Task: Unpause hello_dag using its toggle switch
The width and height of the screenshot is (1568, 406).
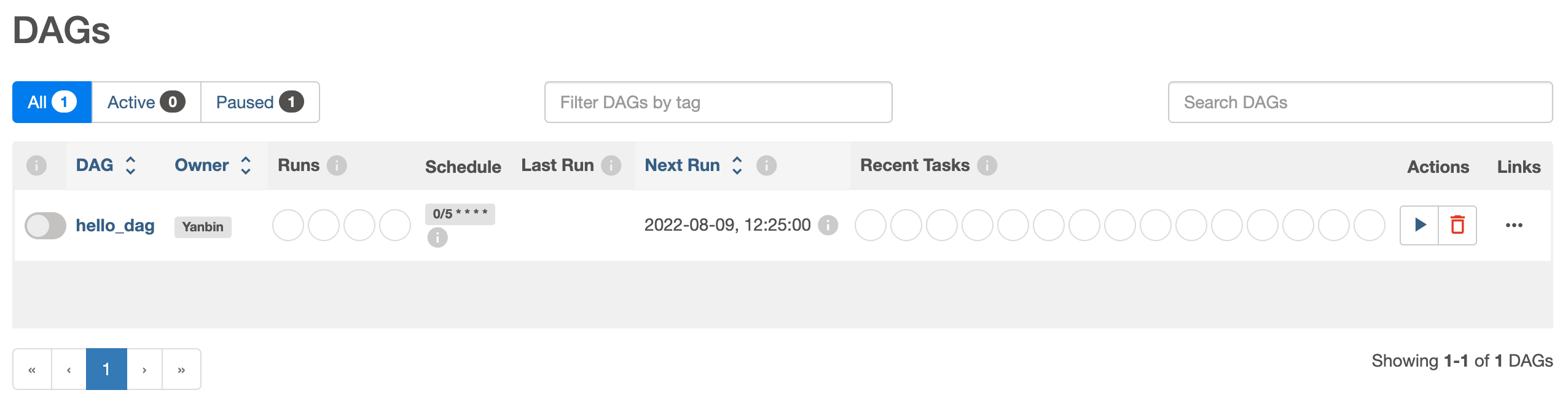Action: click(x=45, y=226)
